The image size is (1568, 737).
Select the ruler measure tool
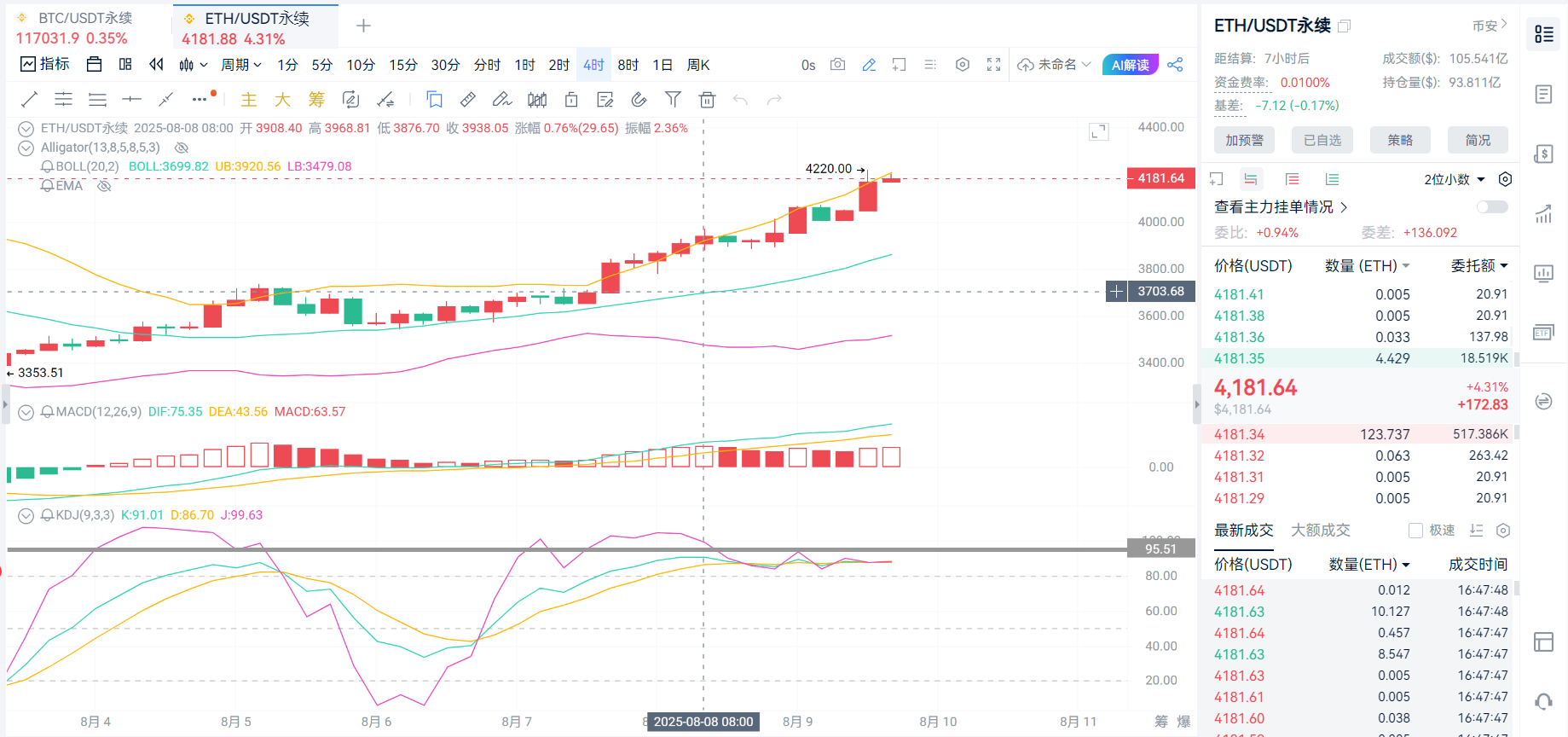[x=468, y=100]
